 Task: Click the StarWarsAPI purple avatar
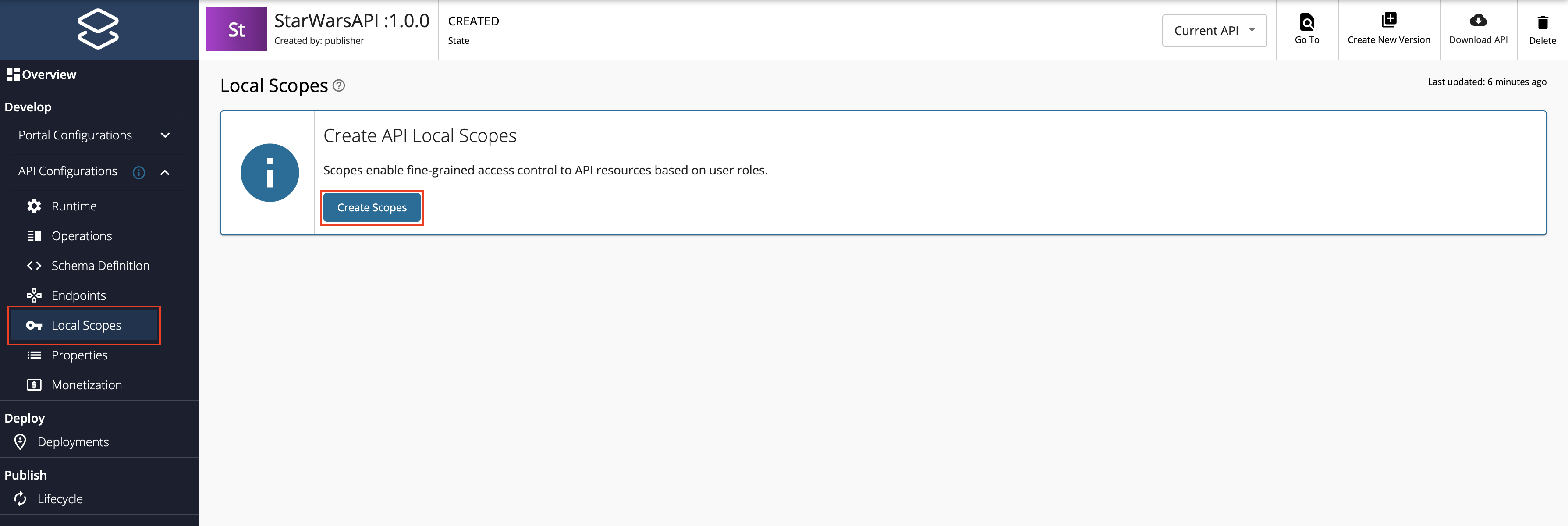(237, 28)
